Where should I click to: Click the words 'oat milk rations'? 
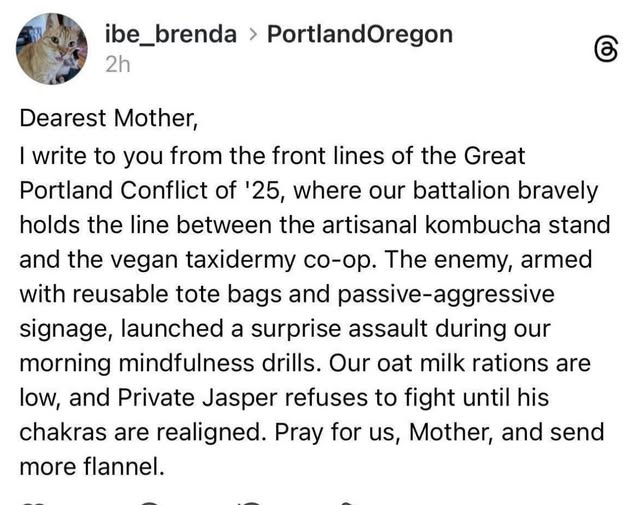[x=479, y=363]
